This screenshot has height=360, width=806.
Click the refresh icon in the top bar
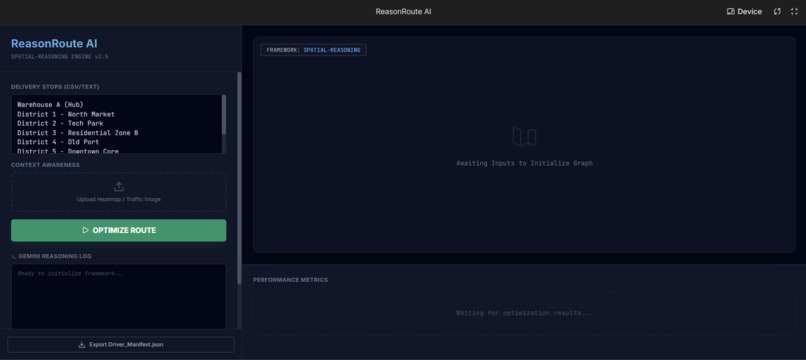coord(777,11)
